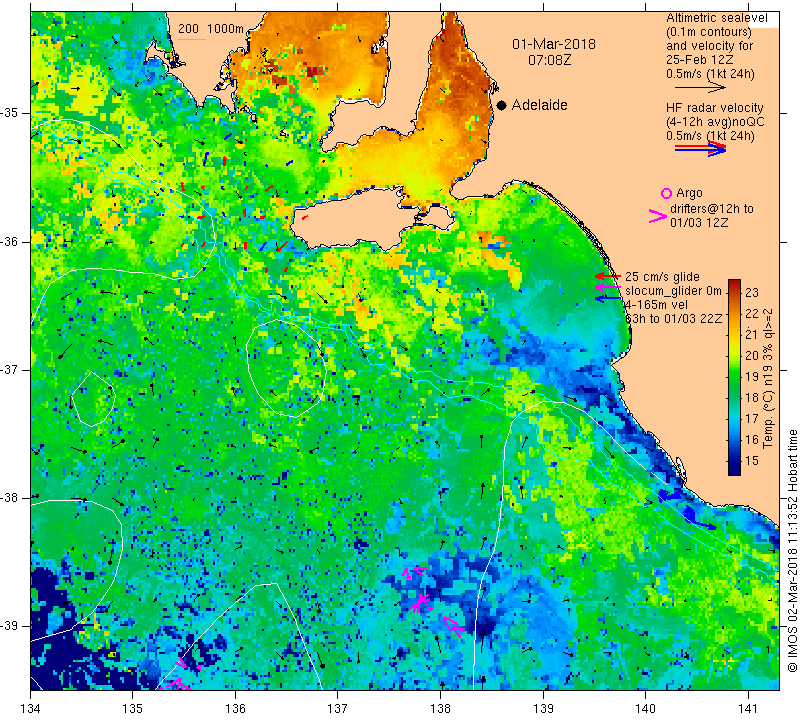This screenshot has height=720, width=800.
Task: Select the '07:08Z' time text
Action: 549,60
